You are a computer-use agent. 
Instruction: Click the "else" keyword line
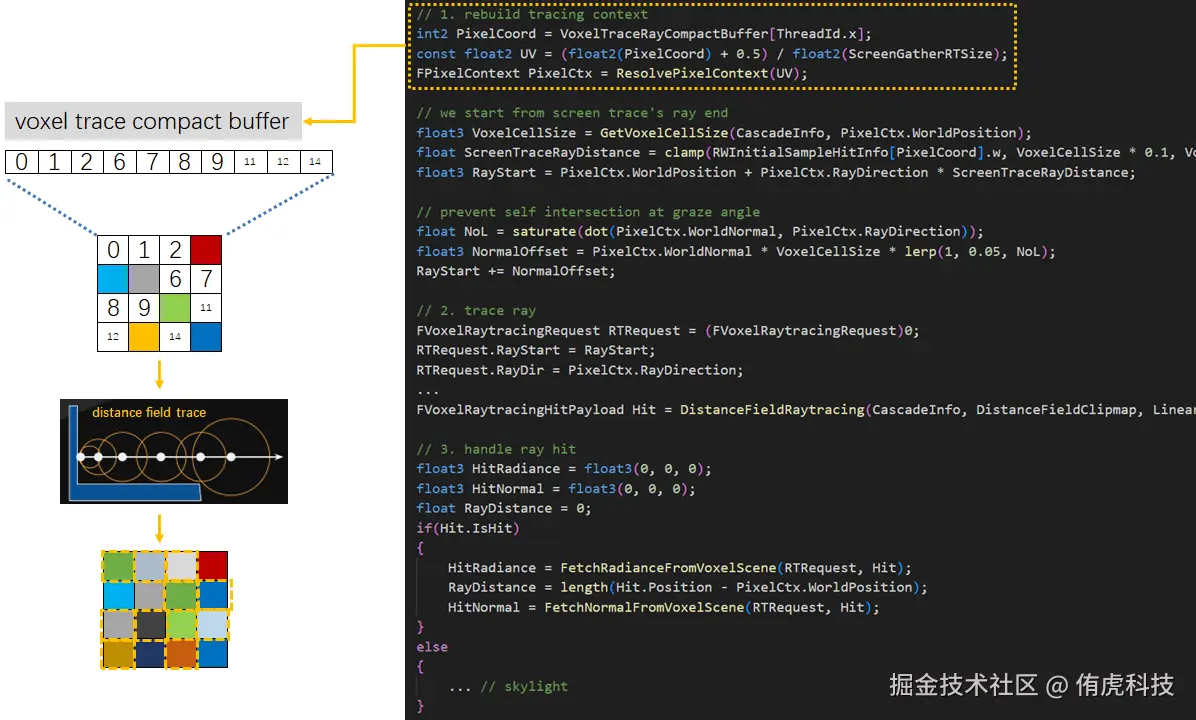(432, 647)
